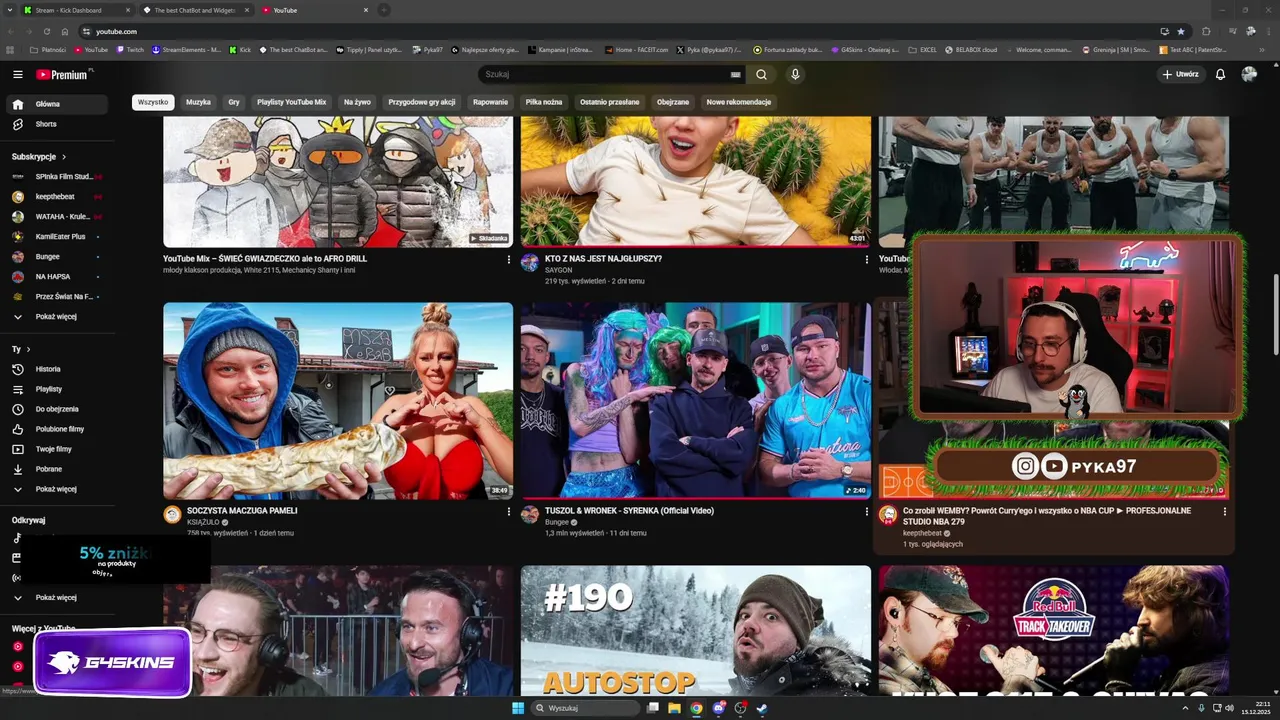Open Discord from the taskbar
Screen dimensions: 1280x720
718,708
